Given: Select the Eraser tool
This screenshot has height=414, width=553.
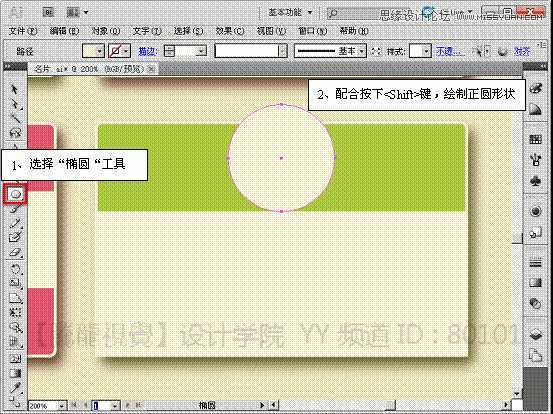Looking at the screenshot, I should (15, 253).
